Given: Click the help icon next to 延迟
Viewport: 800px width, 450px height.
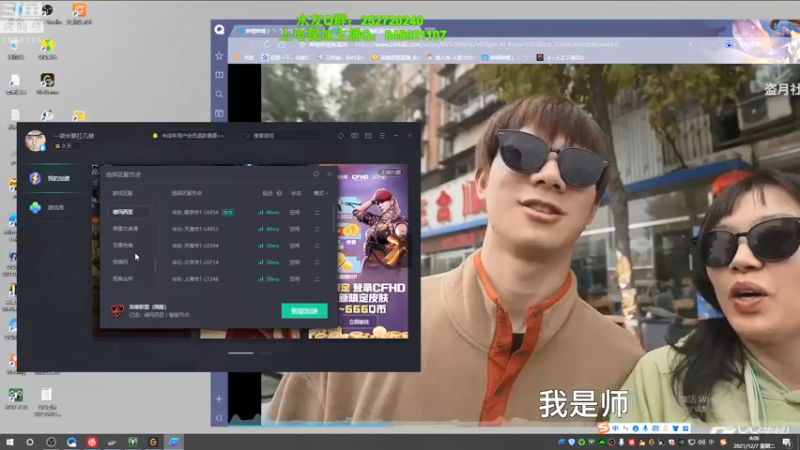Looking at the screenshot, I should pos(279,193).
